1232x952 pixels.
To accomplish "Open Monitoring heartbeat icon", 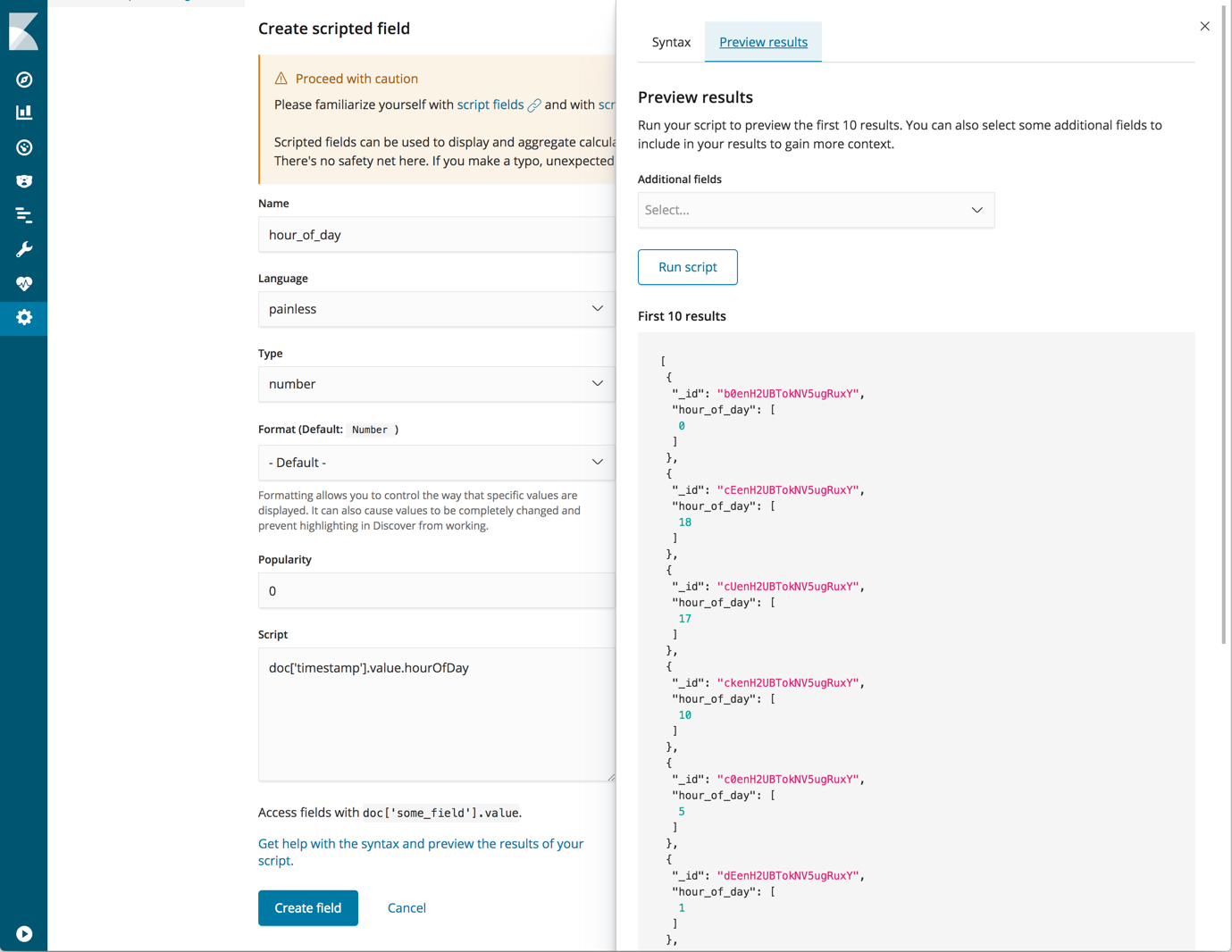I will click(24, 283).
